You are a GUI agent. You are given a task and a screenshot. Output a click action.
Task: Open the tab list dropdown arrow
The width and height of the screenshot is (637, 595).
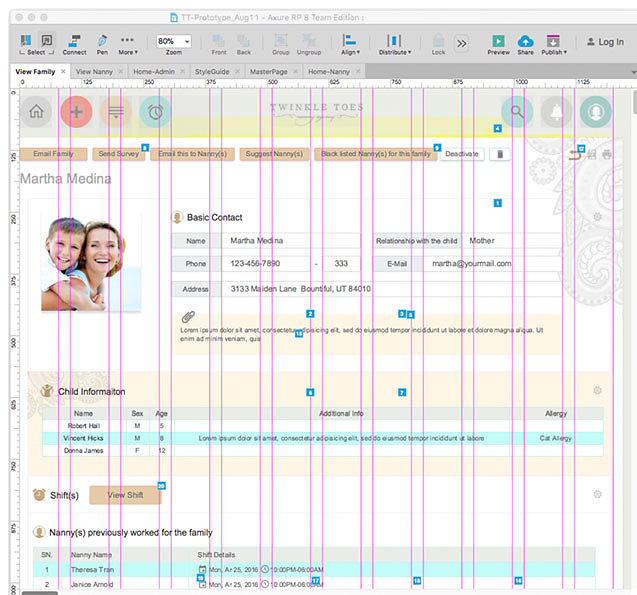(x=633, y=72)
